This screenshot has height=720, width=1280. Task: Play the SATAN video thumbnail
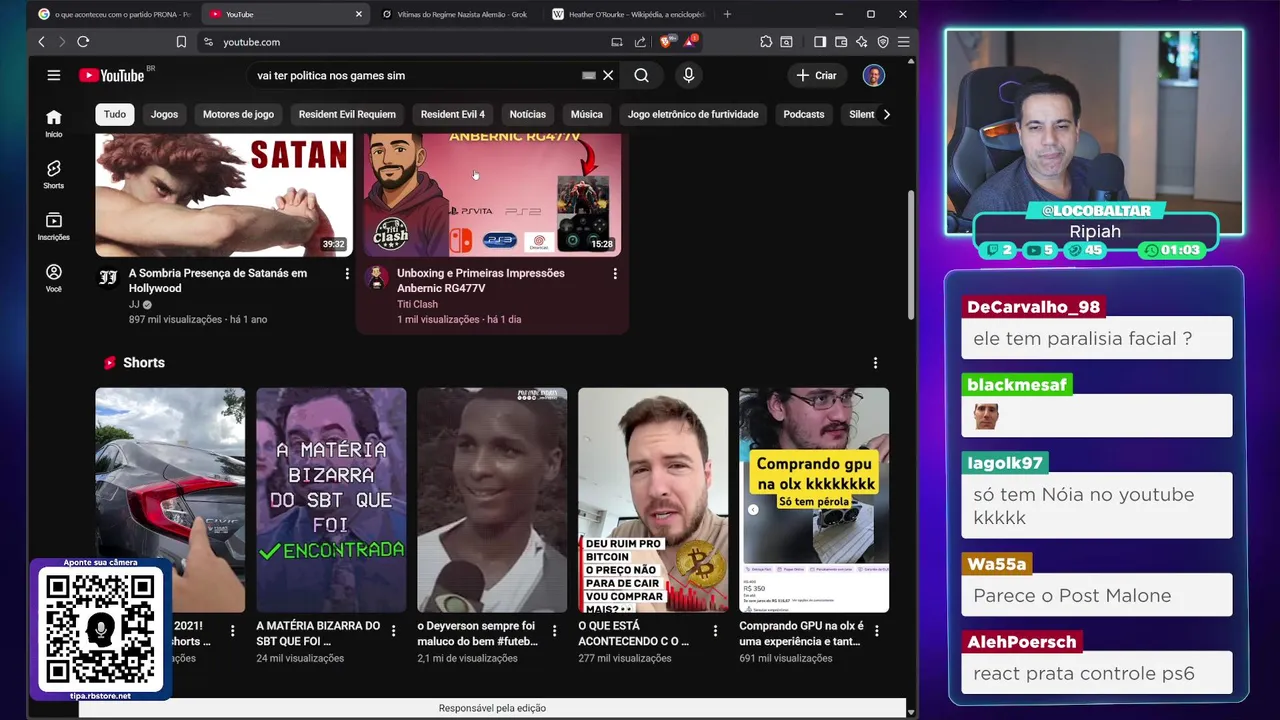click(224, 194)
